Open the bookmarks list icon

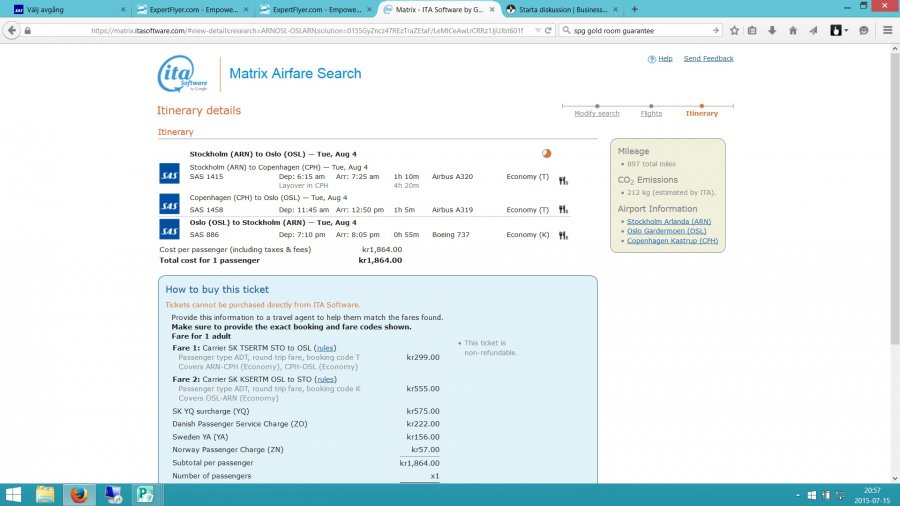pos(752,30)
